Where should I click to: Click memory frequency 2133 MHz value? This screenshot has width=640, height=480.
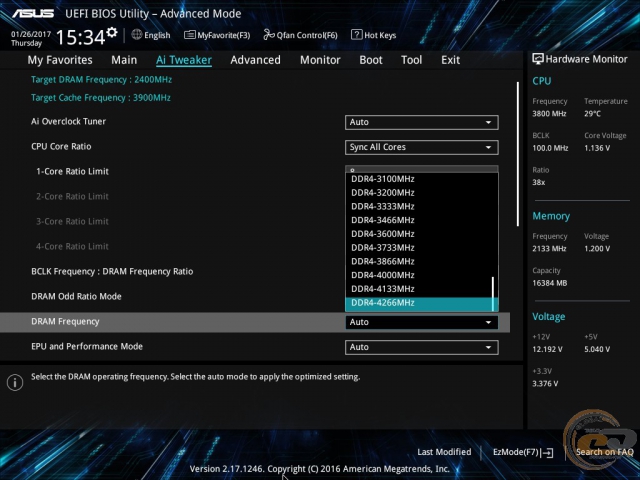(x=549, y=249)
